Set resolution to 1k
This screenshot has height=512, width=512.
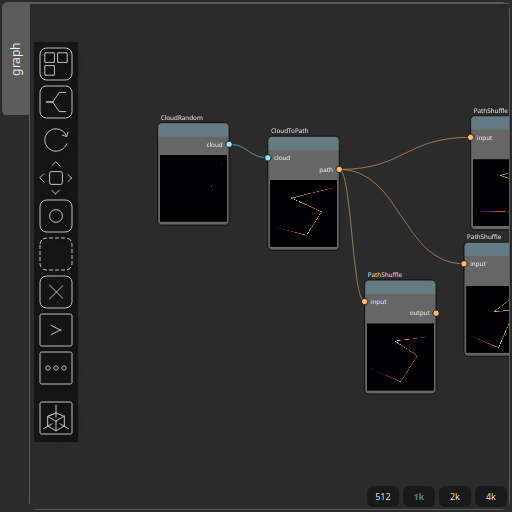pyautogui.click(x=419, y=496)
